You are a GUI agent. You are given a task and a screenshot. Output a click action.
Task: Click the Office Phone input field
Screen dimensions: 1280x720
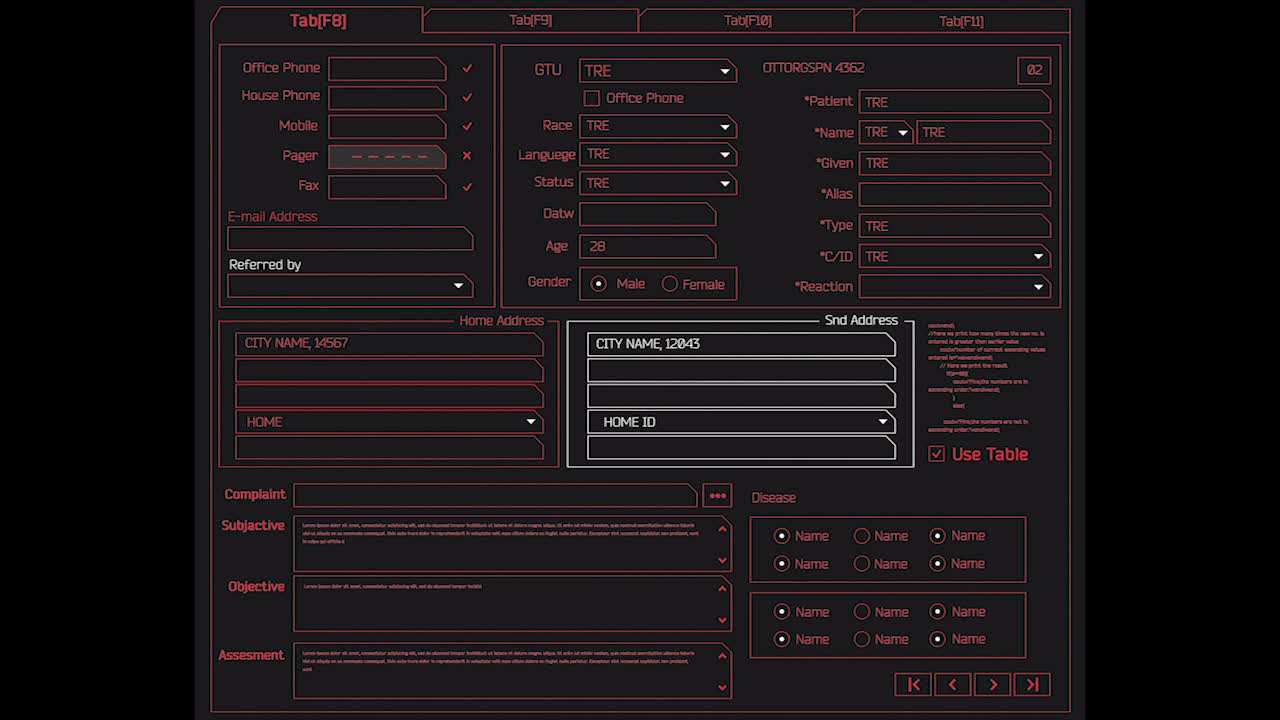pos(387,69)
